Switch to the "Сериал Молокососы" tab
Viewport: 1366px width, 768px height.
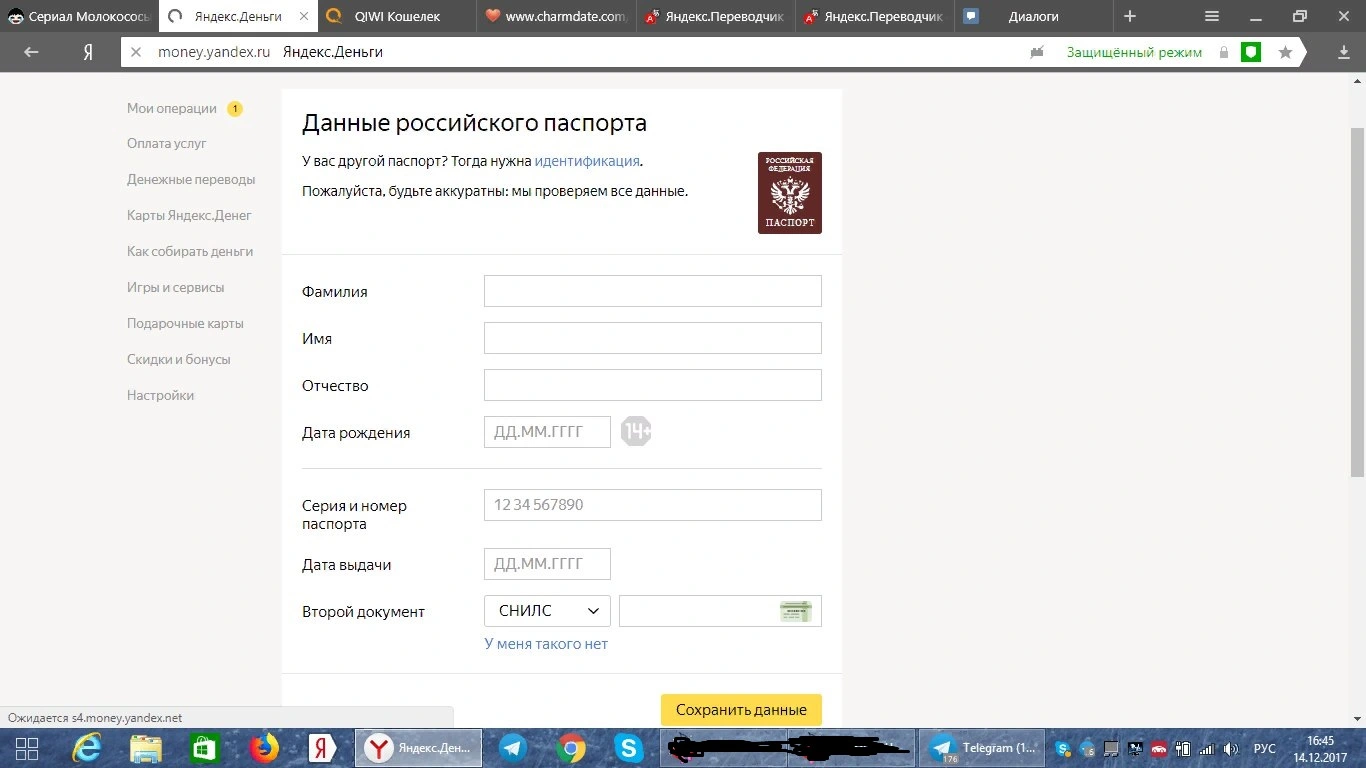[x=78, y=16]
